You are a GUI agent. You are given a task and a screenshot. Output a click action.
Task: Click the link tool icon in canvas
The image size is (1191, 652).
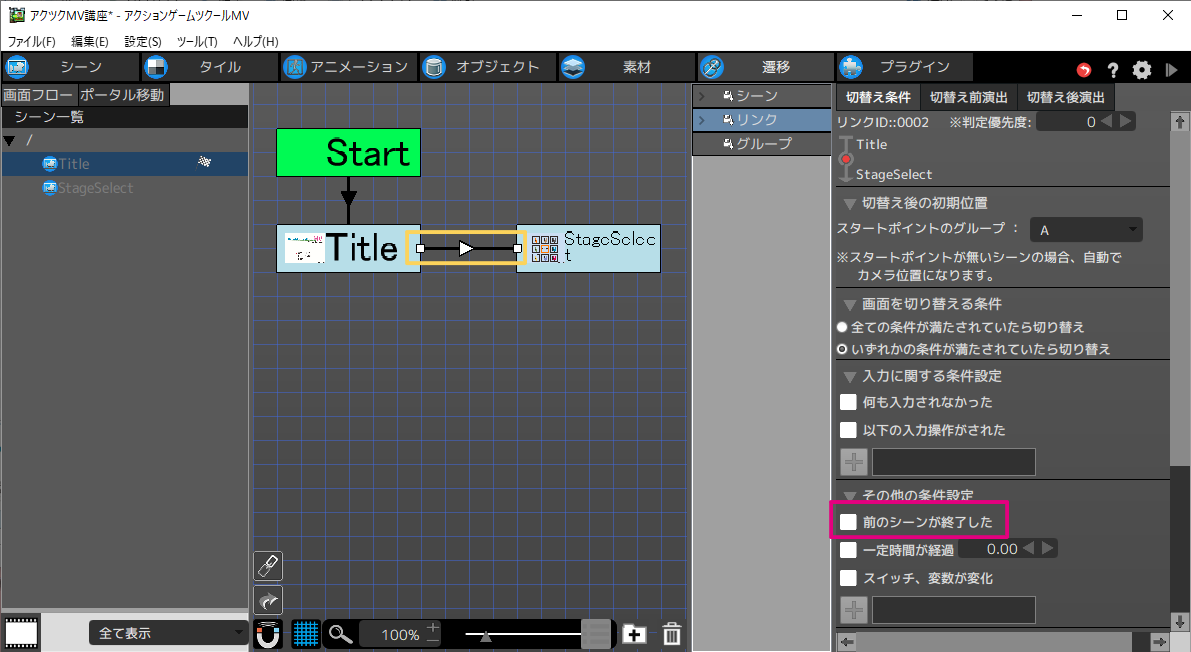268,566
